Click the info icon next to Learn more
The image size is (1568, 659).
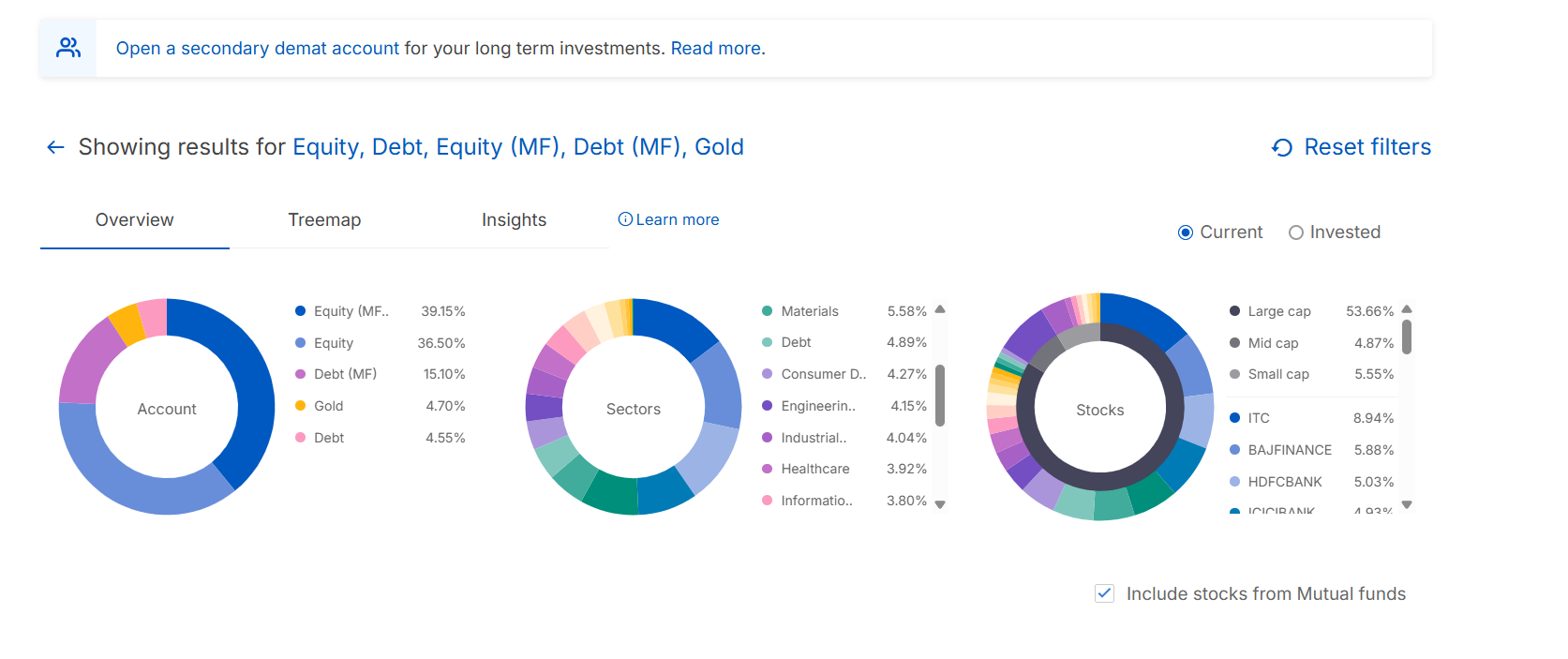(x=625, y=219)
